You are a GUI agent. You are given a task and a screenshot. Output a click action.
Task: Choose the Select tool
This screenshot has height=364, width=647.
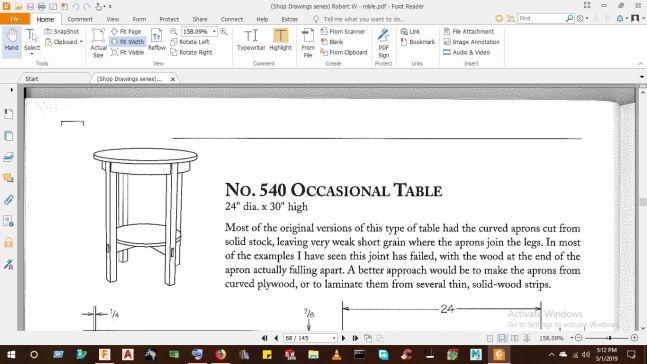tap(32, 40)
